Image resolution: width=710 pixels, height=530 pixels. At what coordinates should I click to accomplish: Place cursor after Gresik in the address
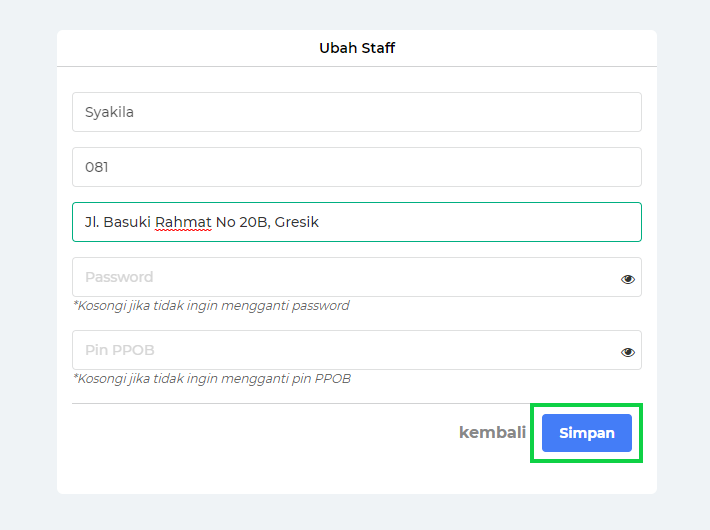(x=321, y=222)
